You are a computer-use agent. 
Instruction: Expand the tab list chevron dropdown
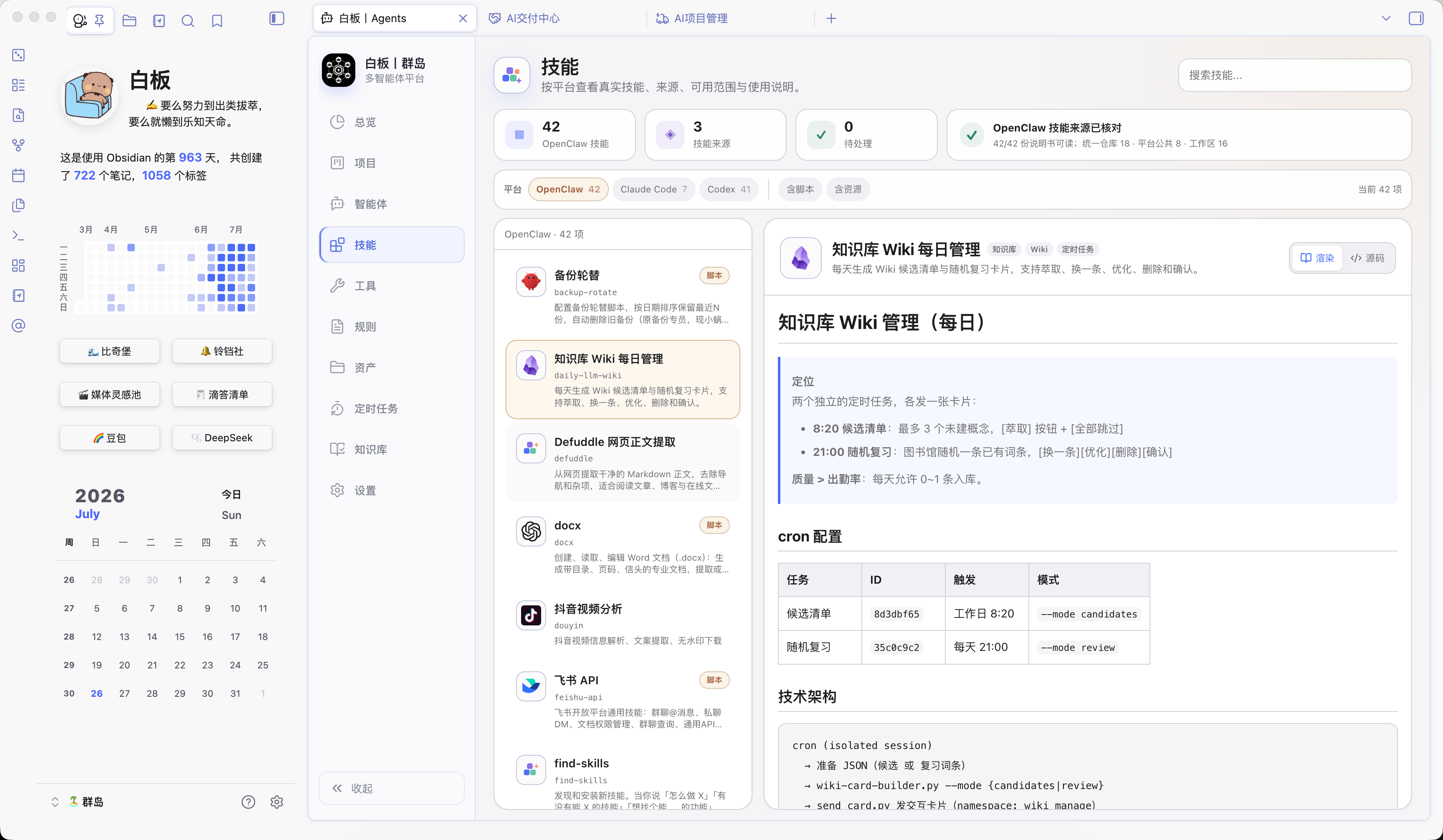click(x=1386, y=18)
